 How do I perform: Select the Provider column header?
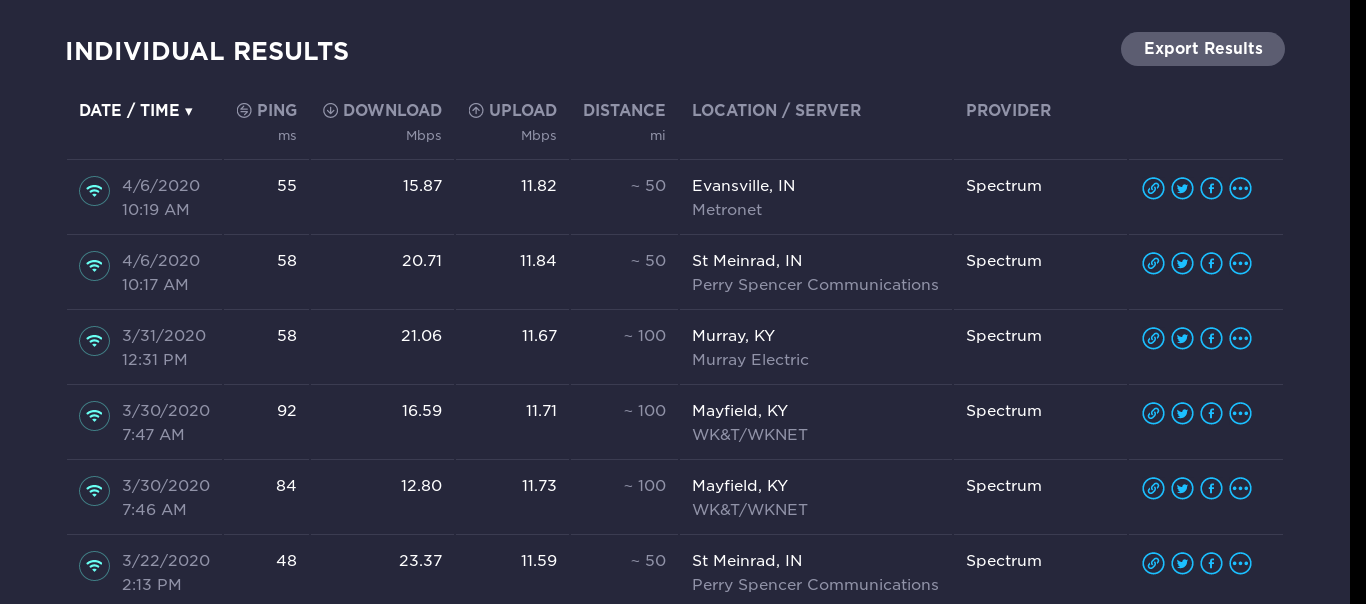pos(1008,111)
